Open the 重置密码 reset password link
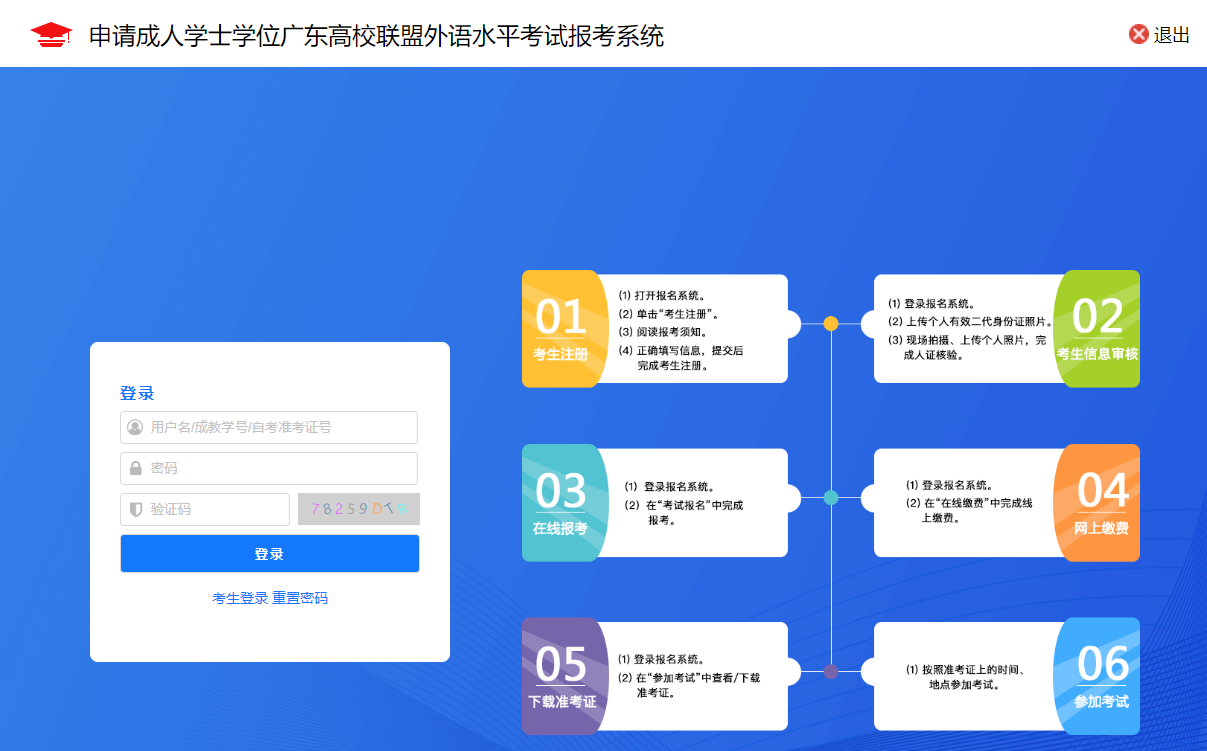 [x=300, y=598]
